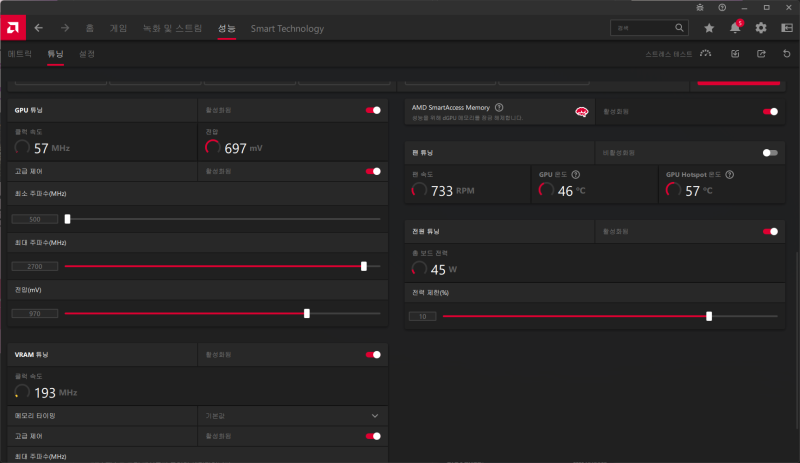Click the 전력 제한(%) slider handle
800x463 pixels.
click(709, 316)
